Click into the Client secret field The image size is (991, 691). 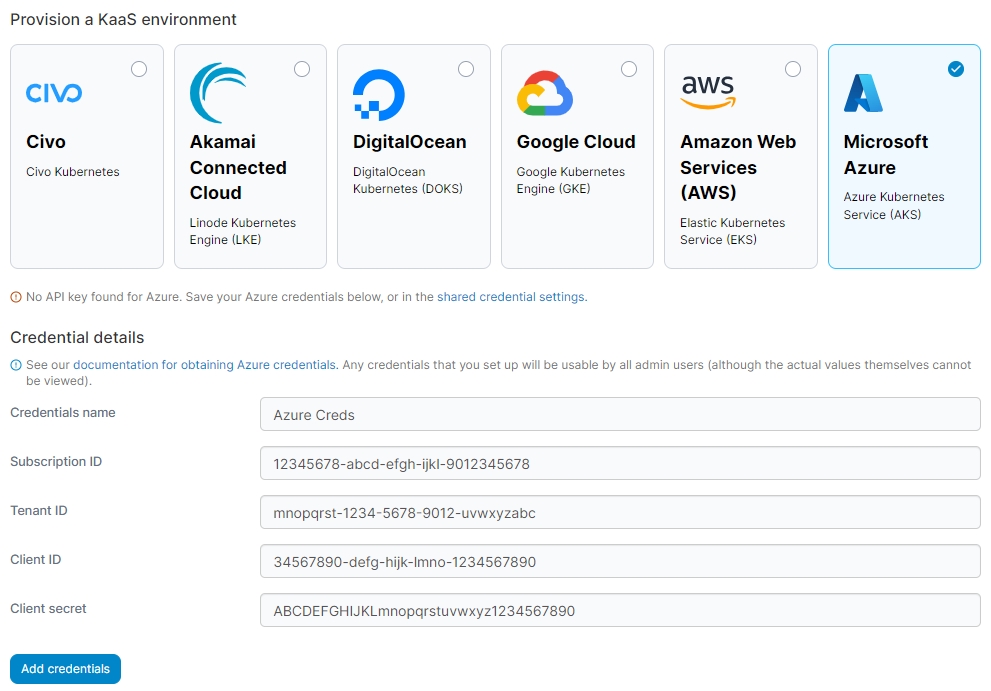tap(619, 610)
